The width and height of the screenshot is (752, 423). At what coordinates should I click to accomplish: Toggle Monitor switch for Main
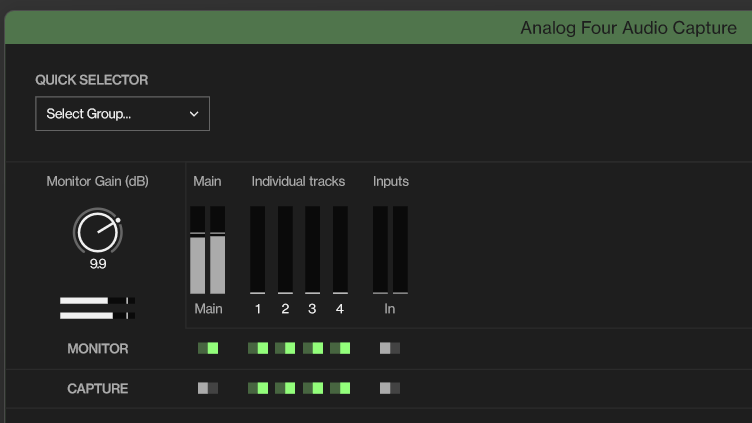pos(208,348)
